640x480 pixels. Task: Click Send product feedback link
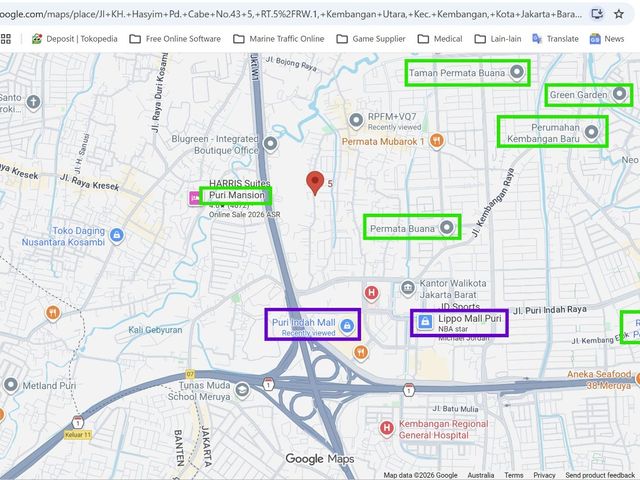tap(600, 475)
